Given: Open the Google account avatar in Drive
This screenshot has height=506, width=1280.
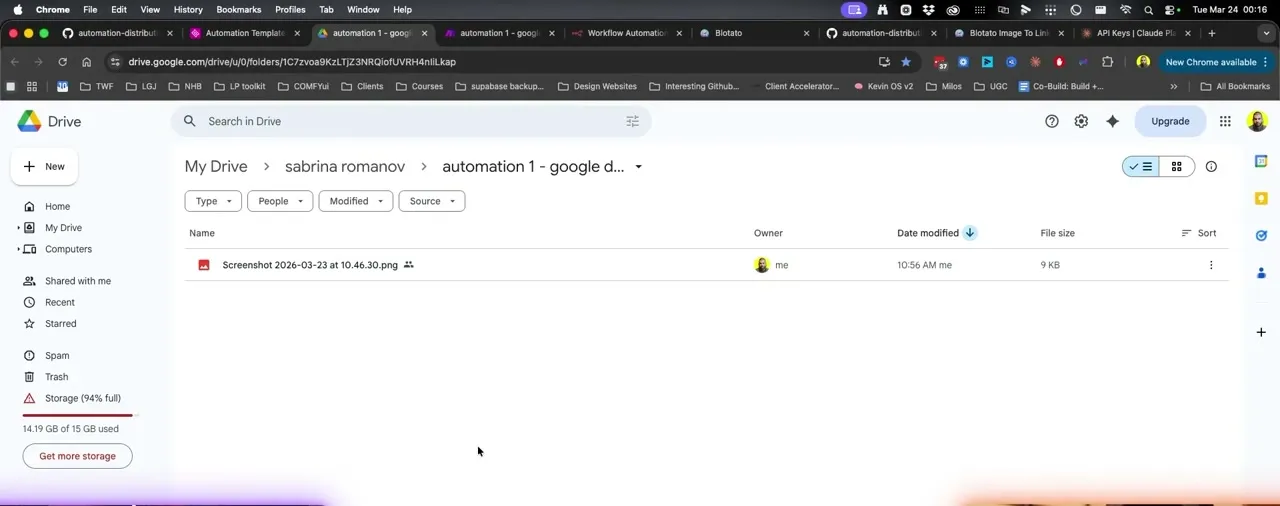Looking at the screenshot, I should click(x=1257, y=121).
